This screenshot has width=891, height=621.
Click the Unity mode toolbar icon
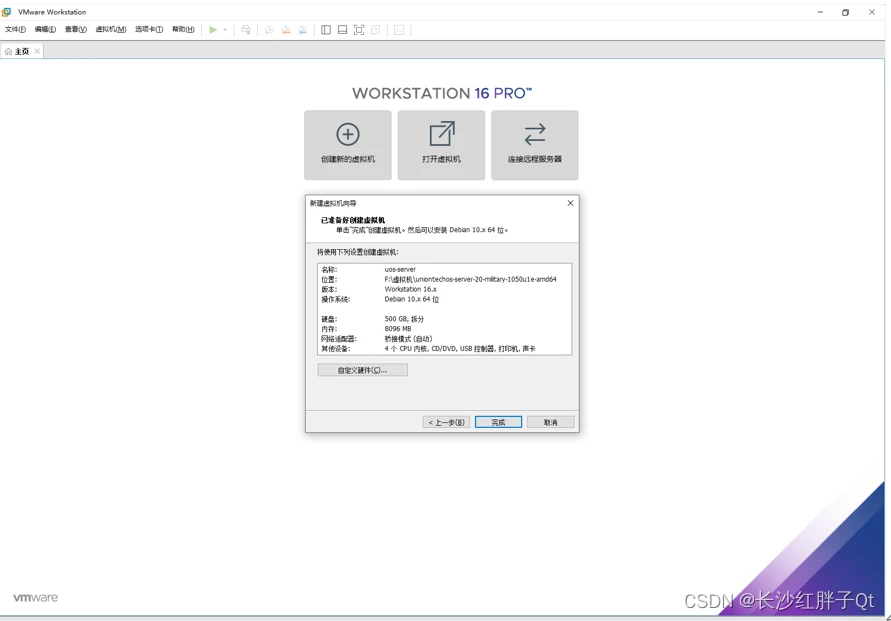(375, 30)
